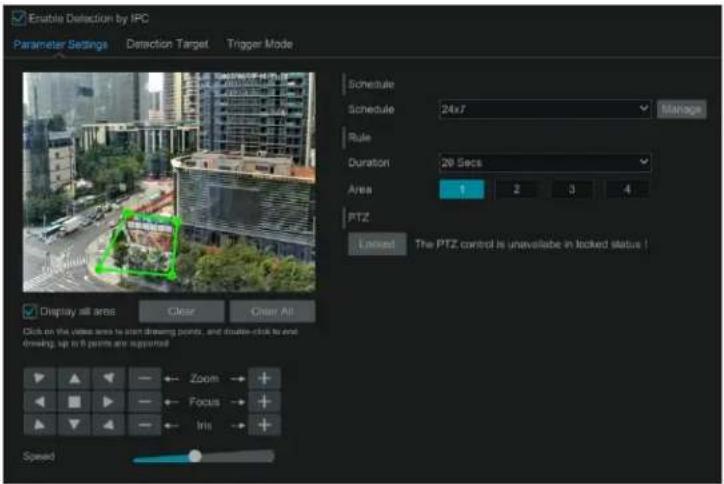Click the PTZ Speed slider handle
Screen dimensions: 724x484
tap(195, 456)
